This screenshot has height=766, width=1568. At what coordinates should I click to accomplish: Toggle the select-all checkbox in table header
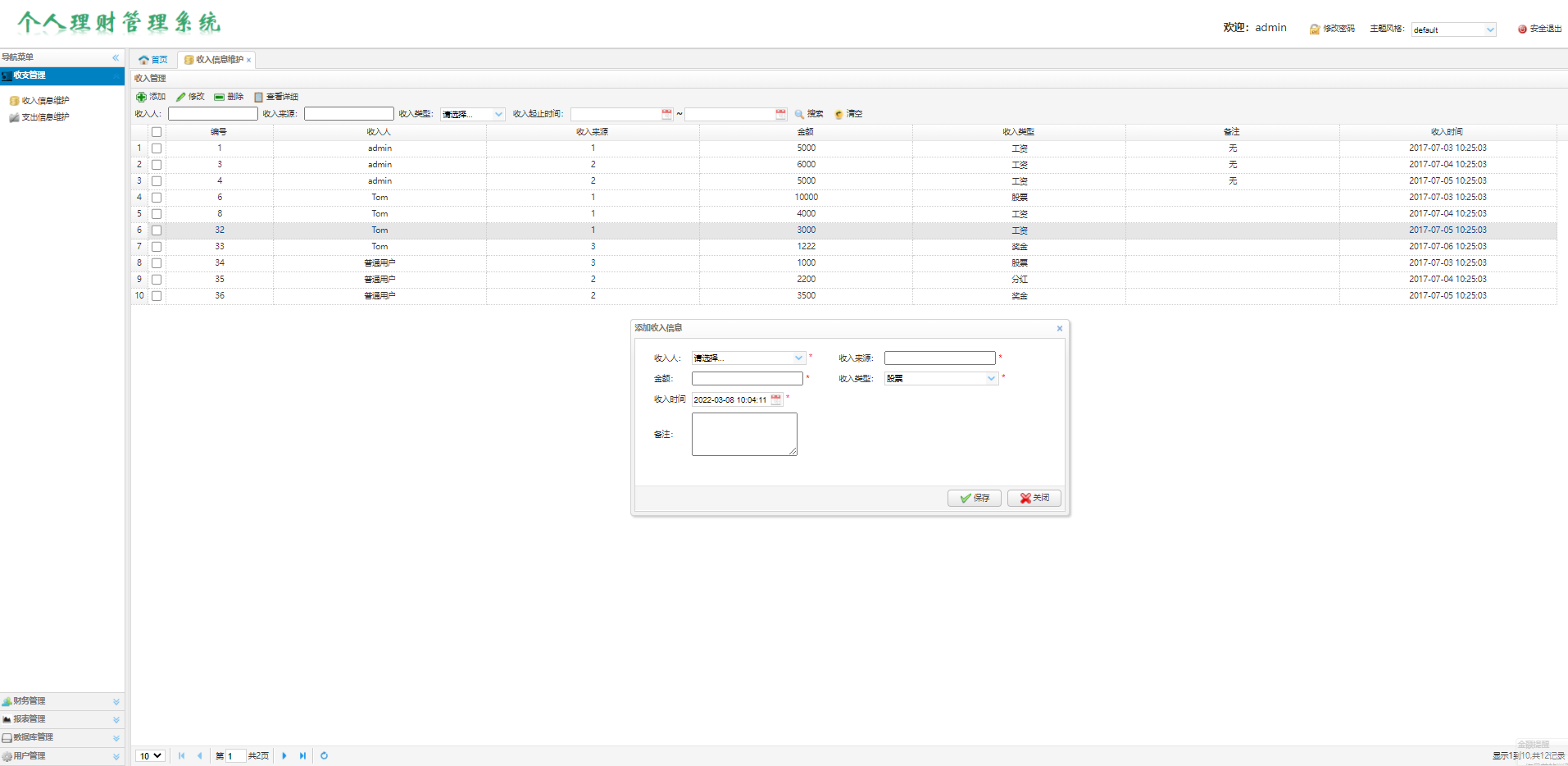157,132
